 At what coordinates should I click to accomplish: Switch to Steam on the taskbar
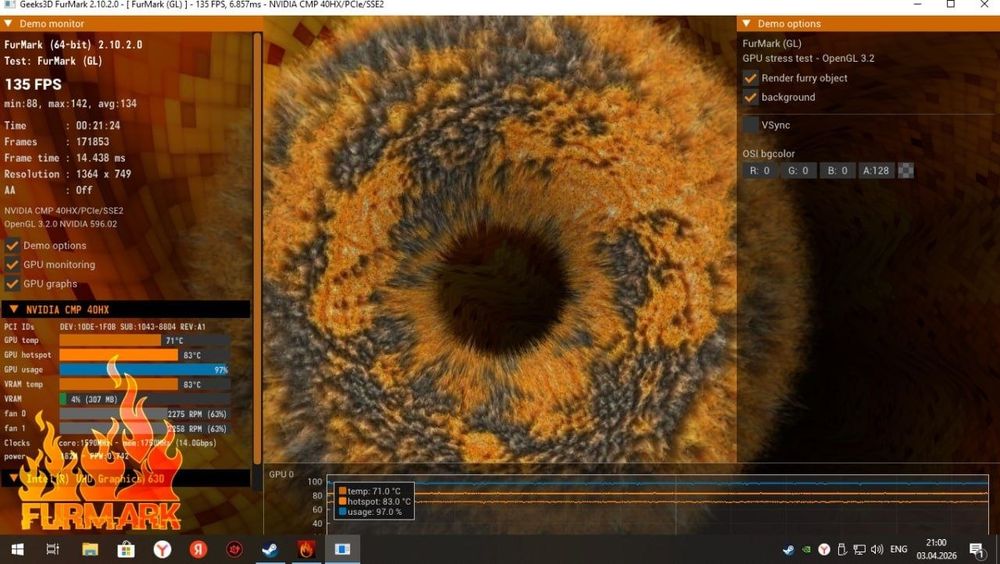pyautogui.click(x=270, y=549)
